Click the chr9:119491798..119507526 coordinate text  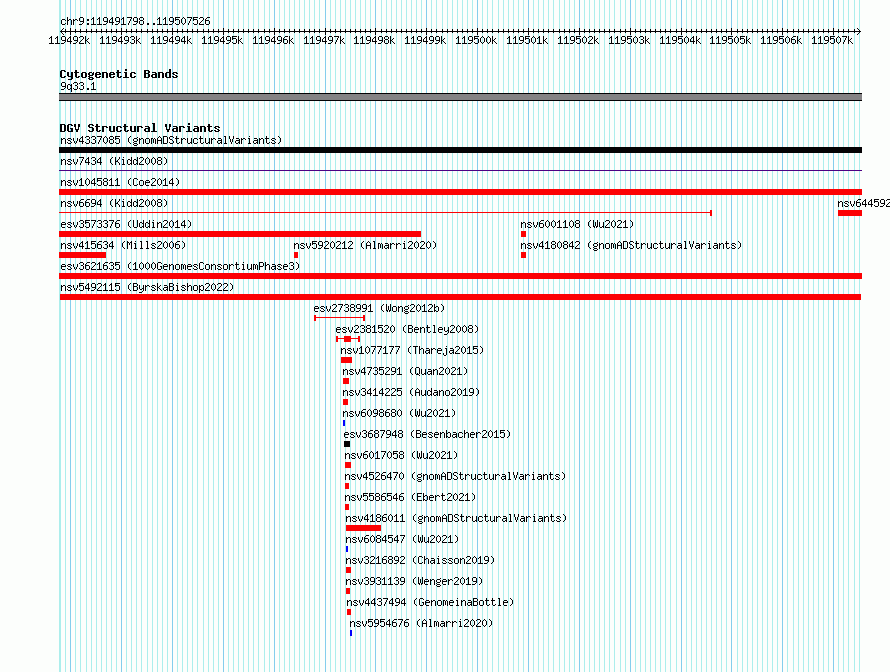click(x=135, y=22)
